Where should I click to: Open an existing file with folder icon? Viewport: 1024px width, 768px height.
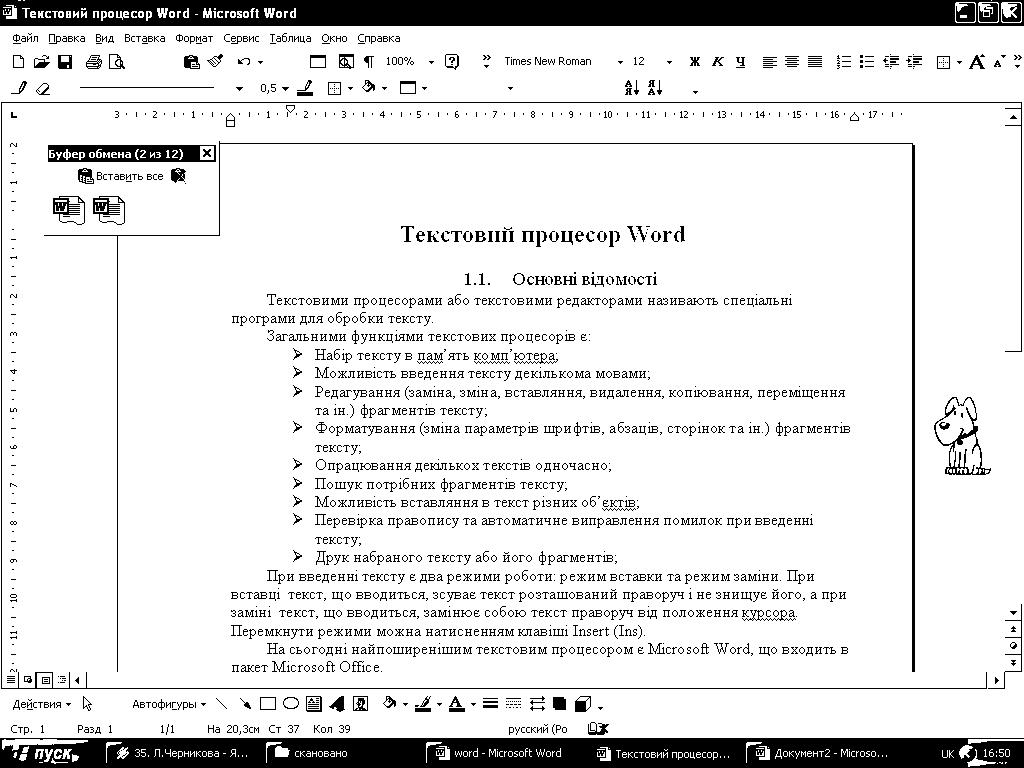point(41,62)
